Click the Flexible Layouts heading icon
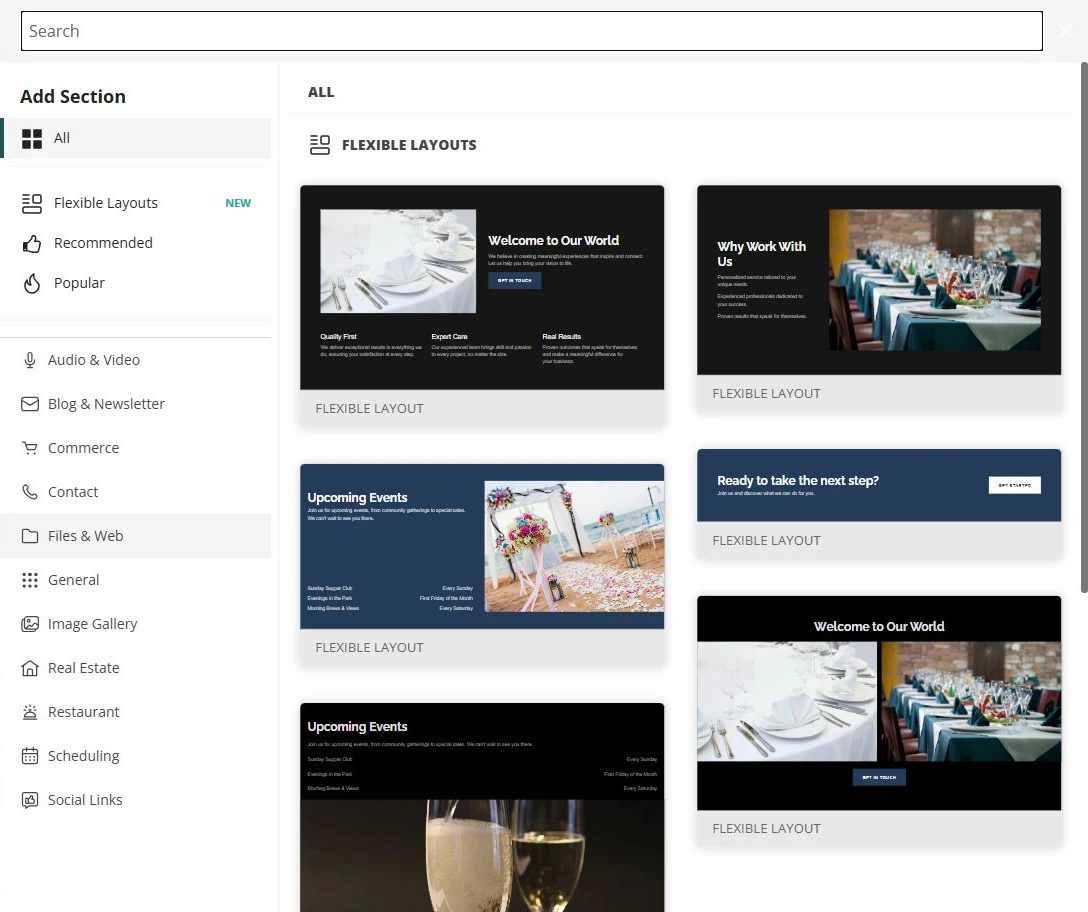 pyautogui.click(x=320, y=145)
